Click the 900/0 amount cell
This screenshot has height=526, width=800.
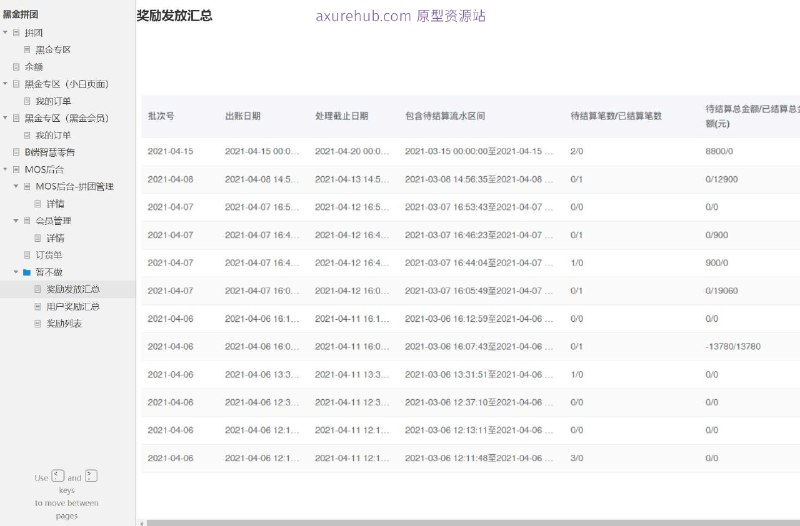tap(717, 263)
